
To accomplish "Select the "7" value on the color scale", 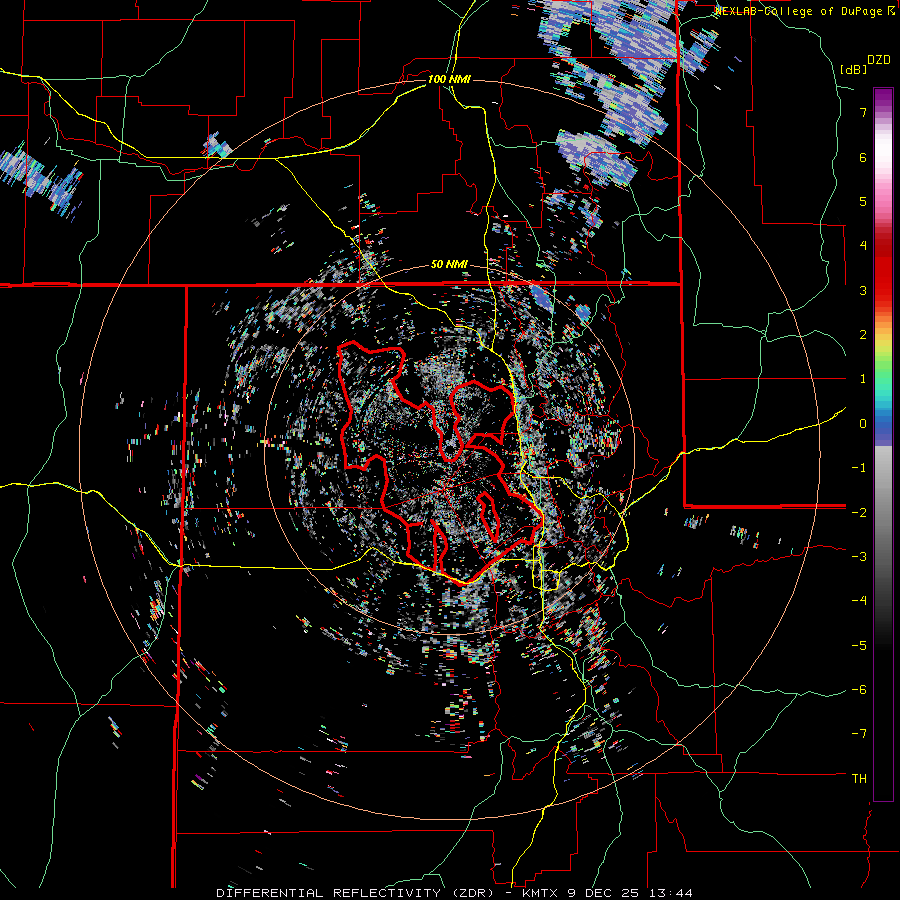I will click(x=863, y=112).
